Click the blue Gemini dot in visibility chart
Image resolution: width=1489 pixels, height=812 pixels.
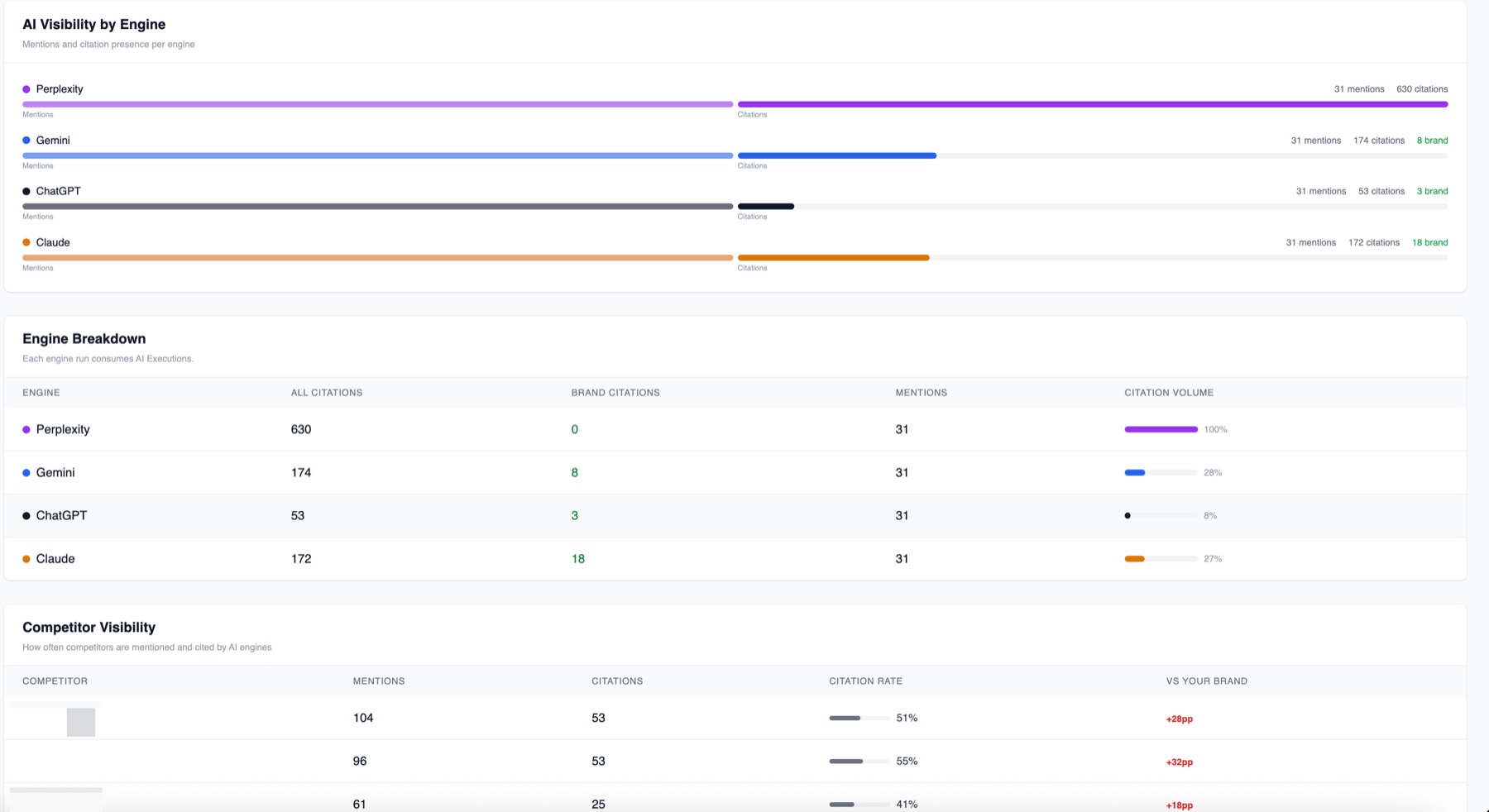pyautogui.click(x=26, y=141)
